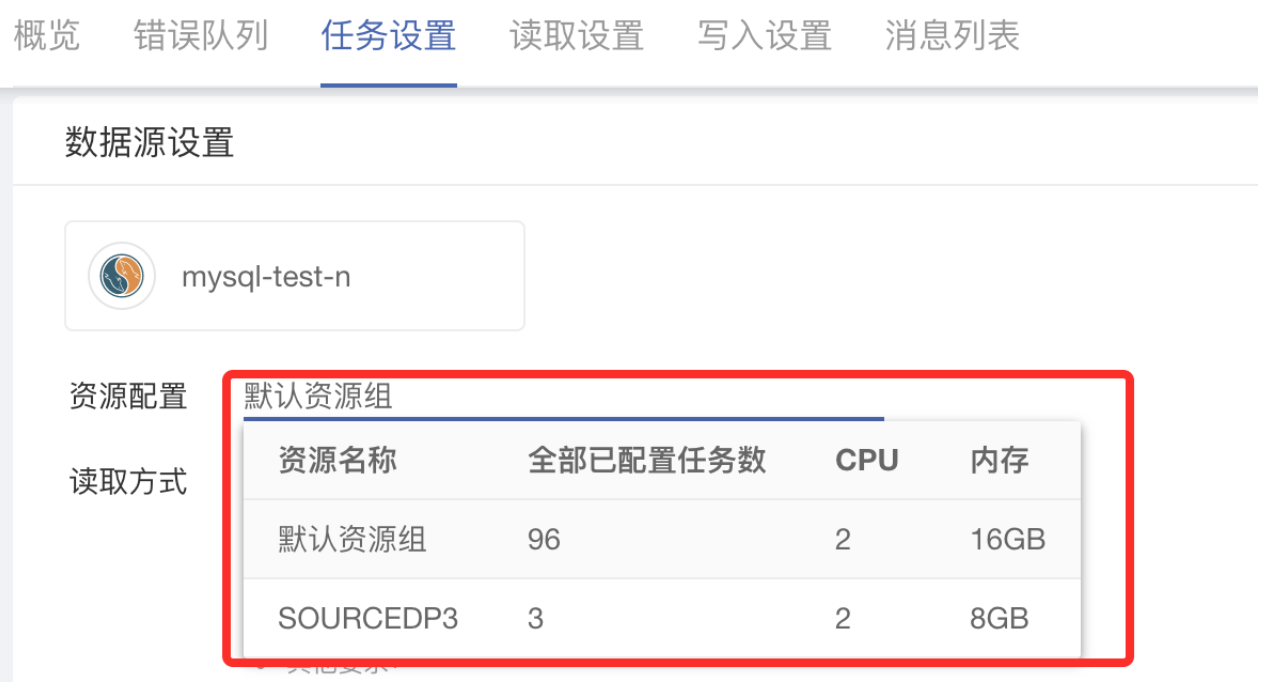Screen dimensions: 1262x694
Task: Click the 全部已配置任务数 column header
Action: point(646,460)
